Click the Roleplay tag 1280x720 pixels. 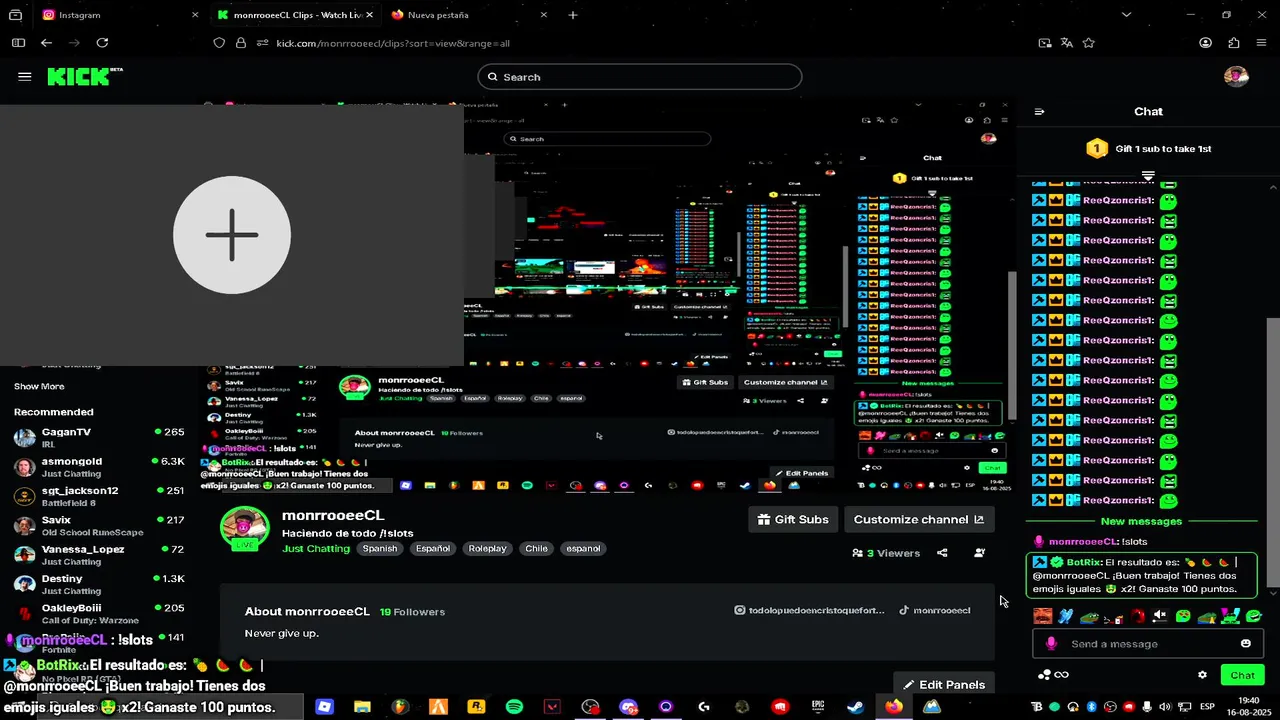pyautogui.click(x=488, y=549)
